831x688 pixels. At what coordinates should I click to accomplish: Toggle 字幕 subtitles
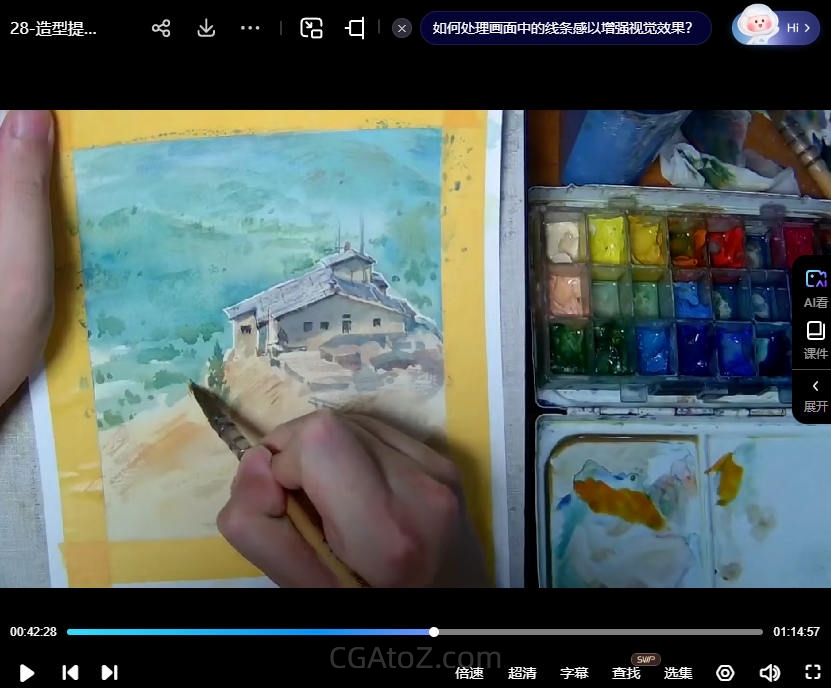tap(574, 673)
